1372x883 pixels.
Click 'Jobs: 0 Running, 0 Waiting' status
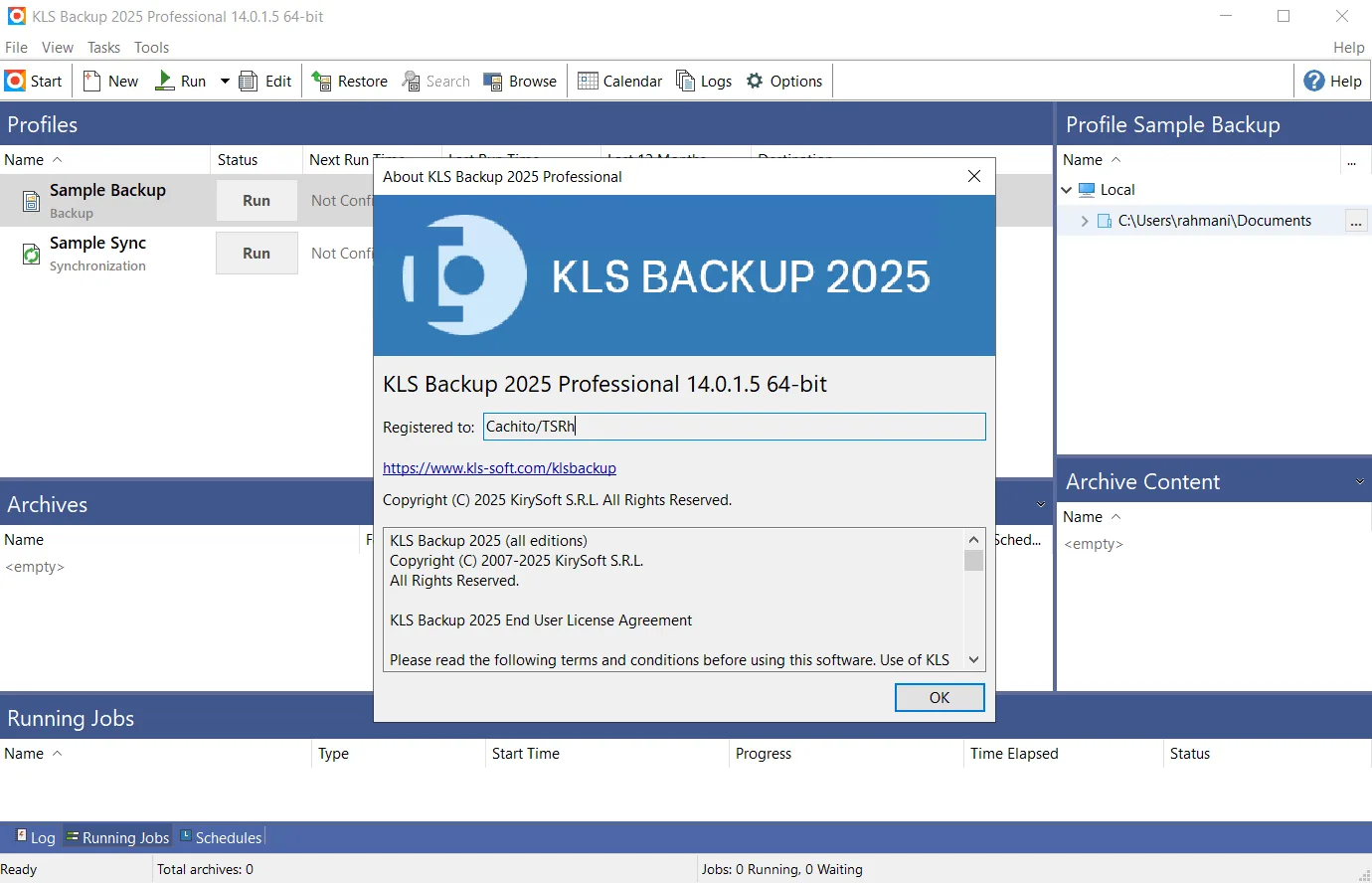point(782,869)
